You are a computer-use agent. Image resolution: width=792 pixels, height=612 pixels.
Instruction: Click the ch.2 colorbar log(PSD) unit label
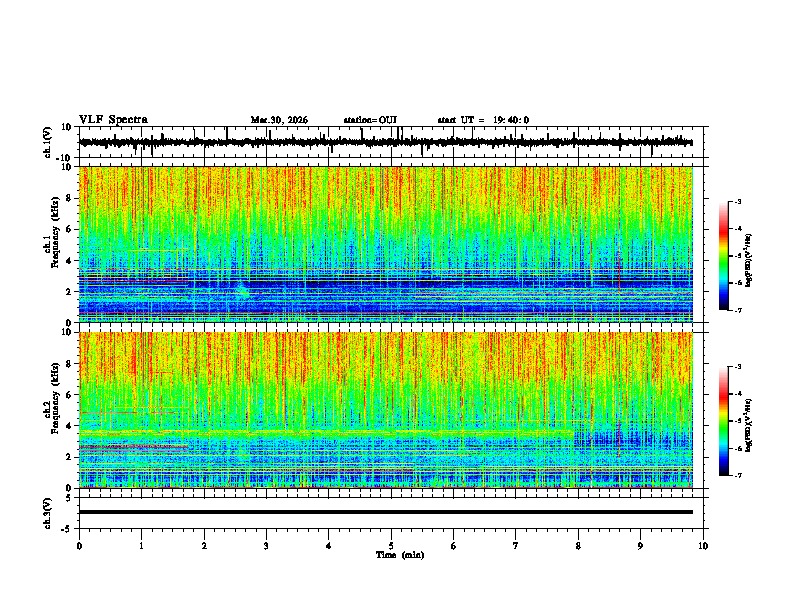coord(749,425)
